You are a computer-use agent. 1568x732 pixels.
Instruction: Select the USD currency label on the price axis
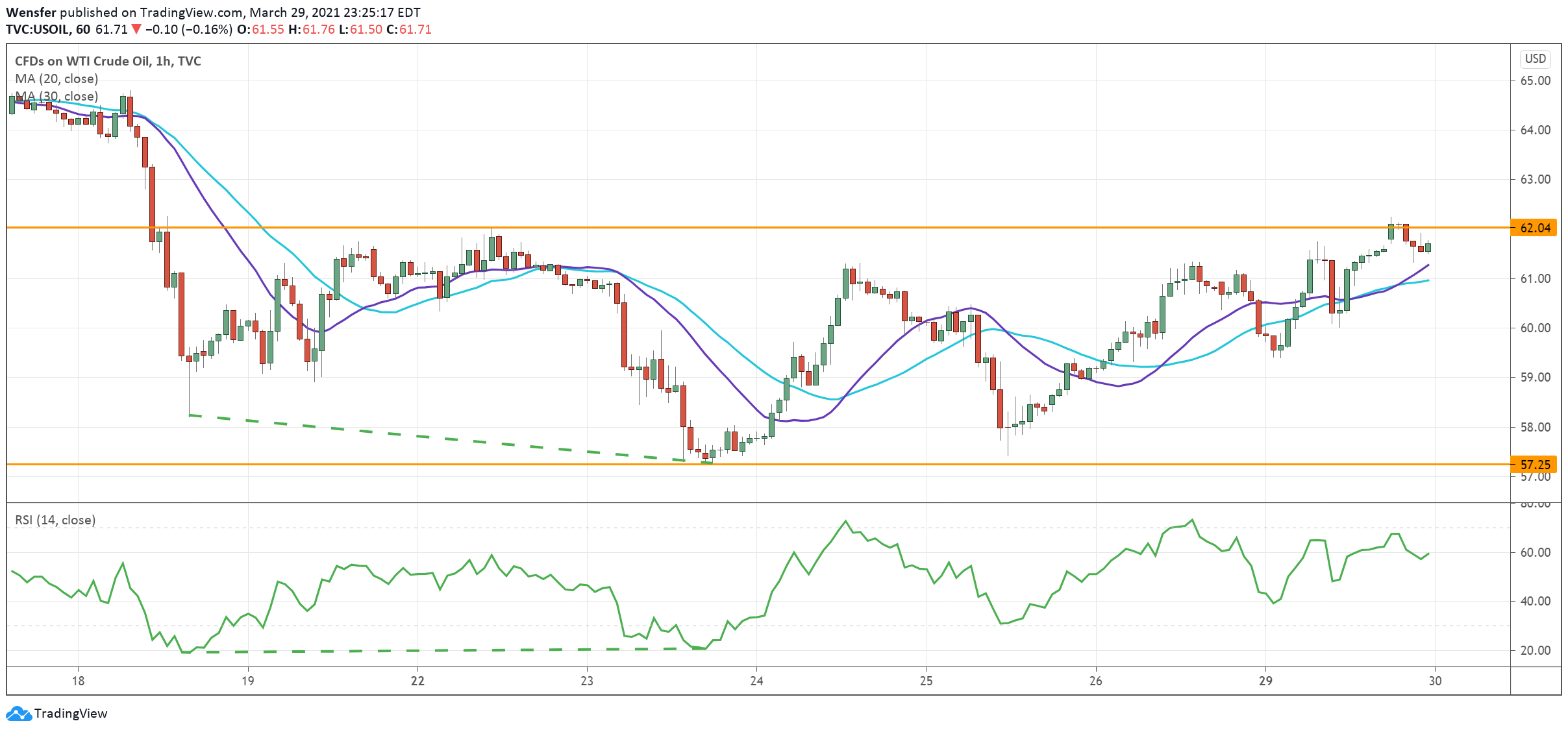1536,60
